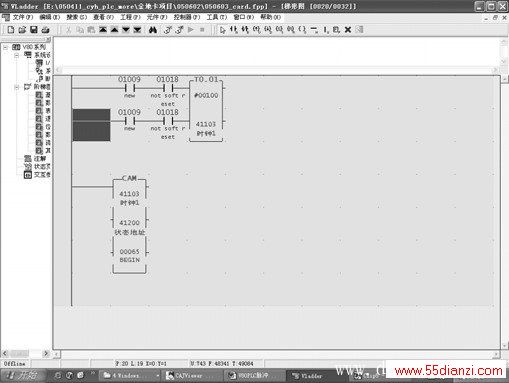Collapse the 系统 subtree node
Screen dimensions: 509x383
[x=16, y=55]
